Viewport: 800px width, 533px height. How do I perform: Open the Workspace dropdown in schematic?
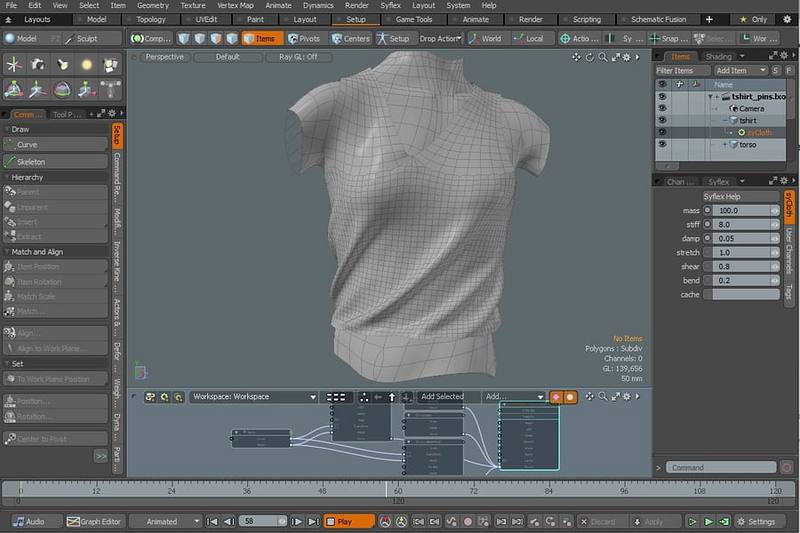254,397
